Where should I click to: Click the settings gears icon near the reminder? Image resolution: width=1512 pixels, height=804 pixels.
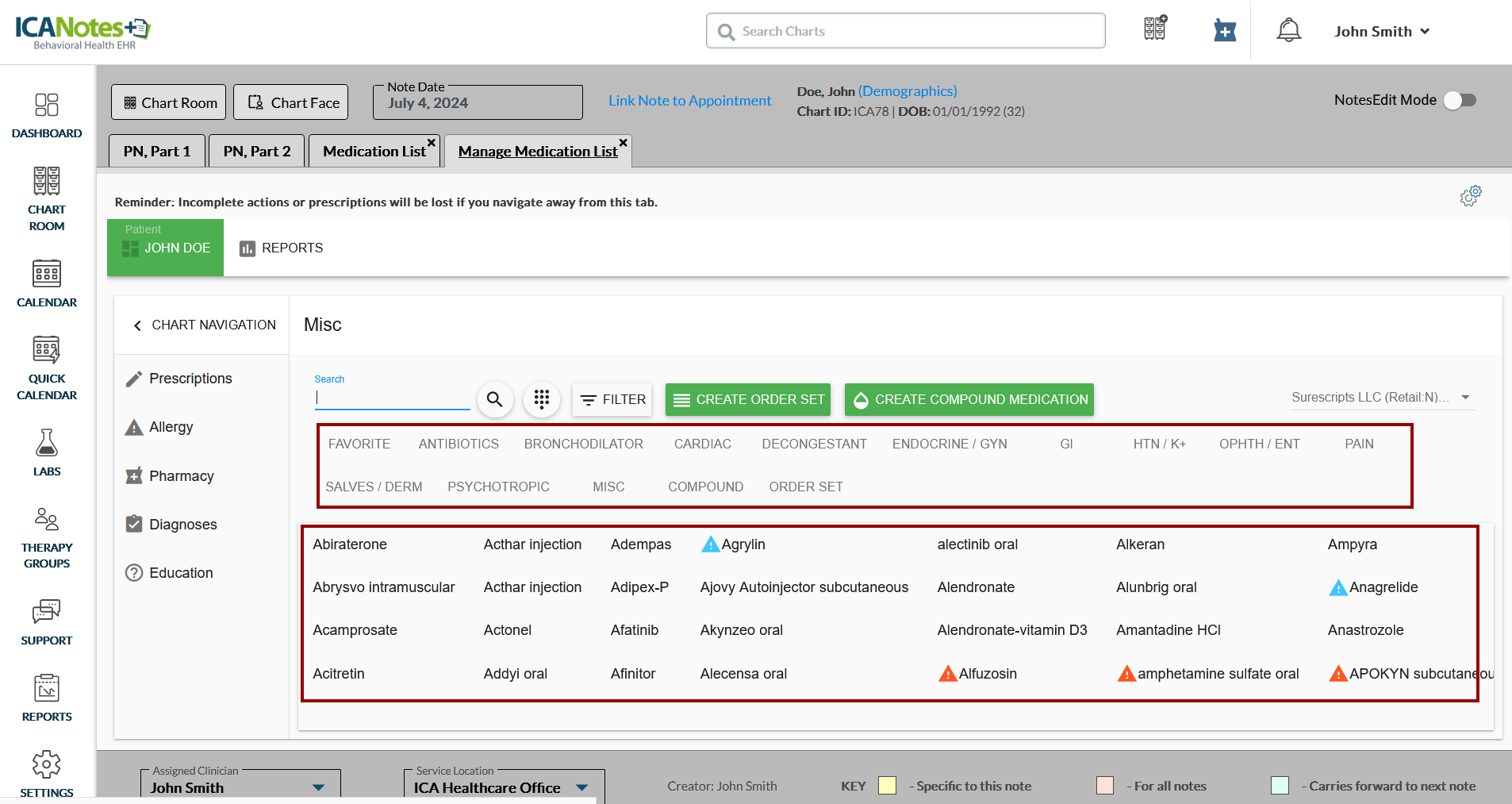tap(1470, 195)
